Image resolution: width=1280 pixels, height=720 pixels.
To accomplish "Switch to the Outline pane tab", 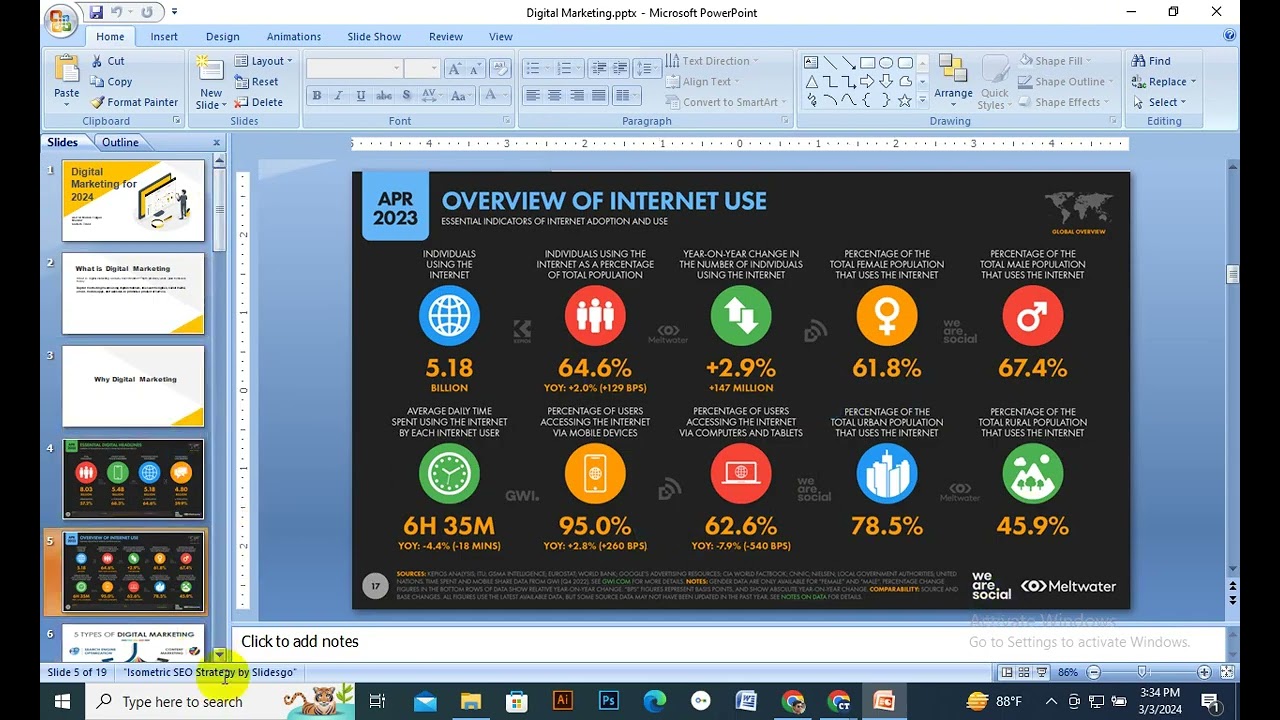I will [x=120, y=142].
